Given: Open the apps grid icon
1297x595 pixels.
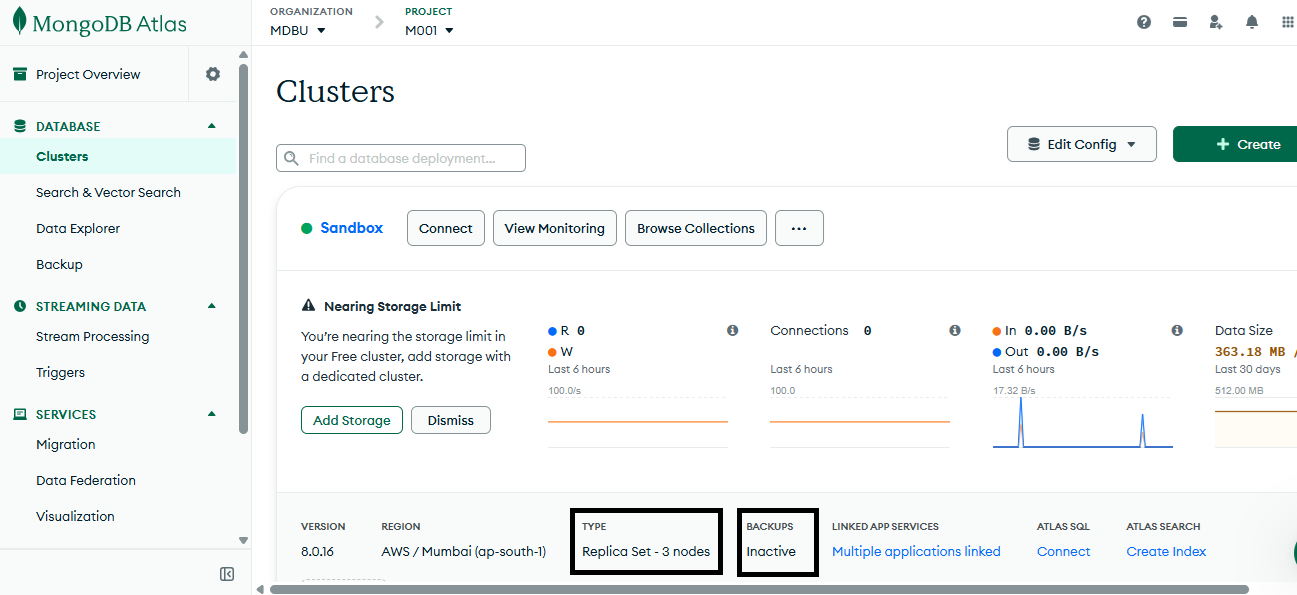Looking at the screenshot, I should [x=1288, y=22].
